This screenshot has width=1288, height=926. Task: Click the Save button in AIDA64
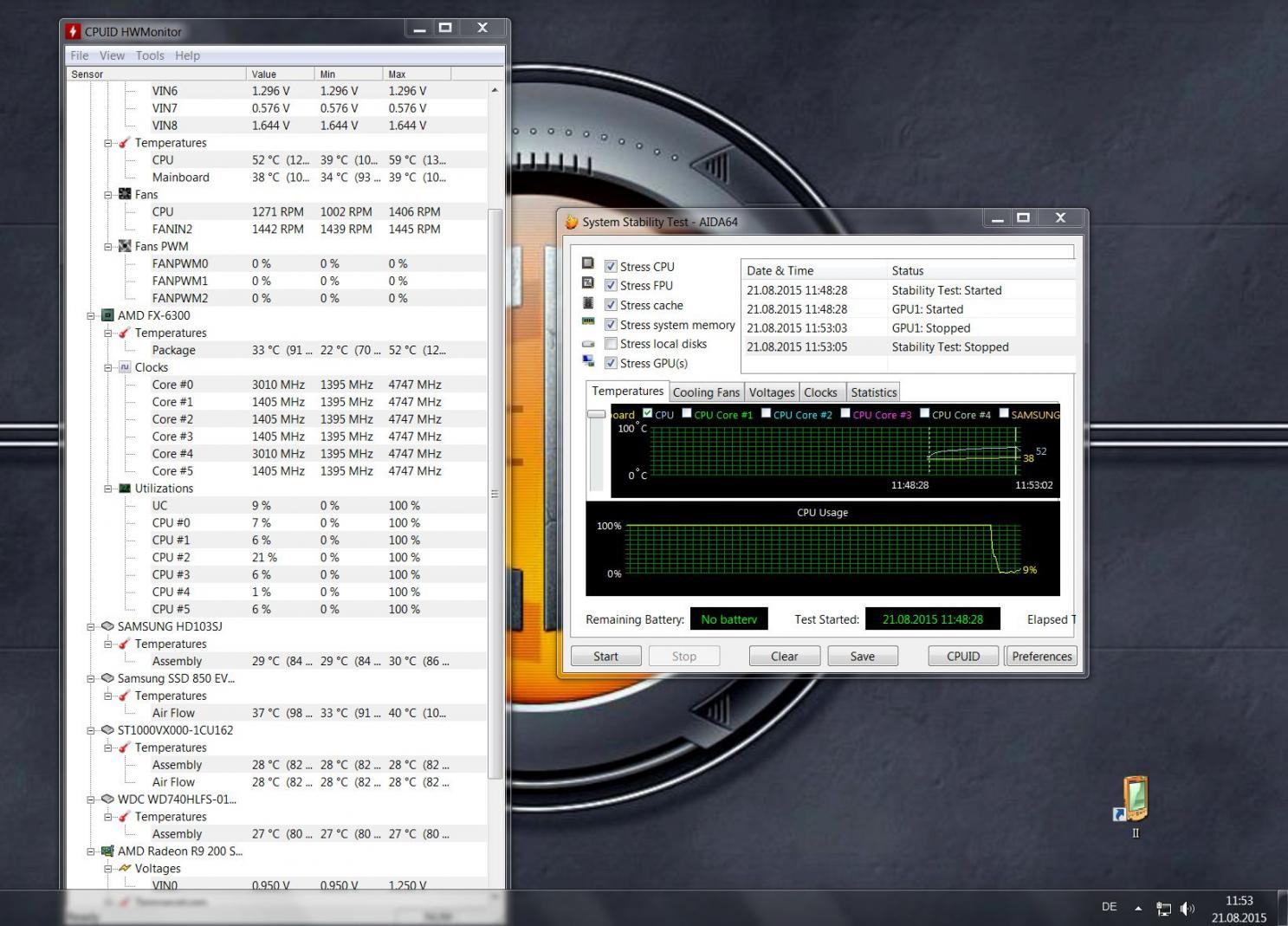click(862, 656)
